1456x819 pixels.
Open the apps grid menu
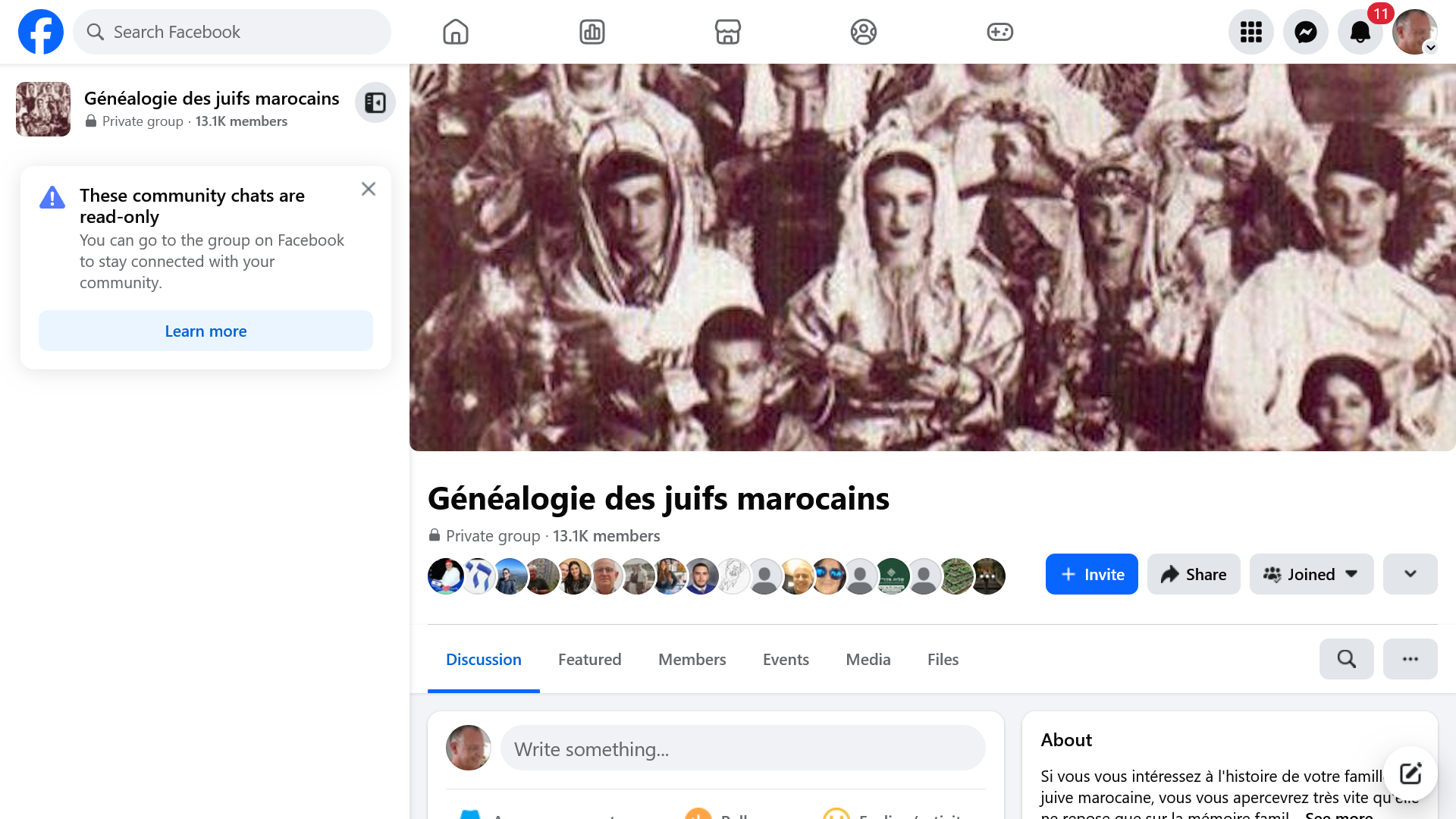[x=1250, y=32]
